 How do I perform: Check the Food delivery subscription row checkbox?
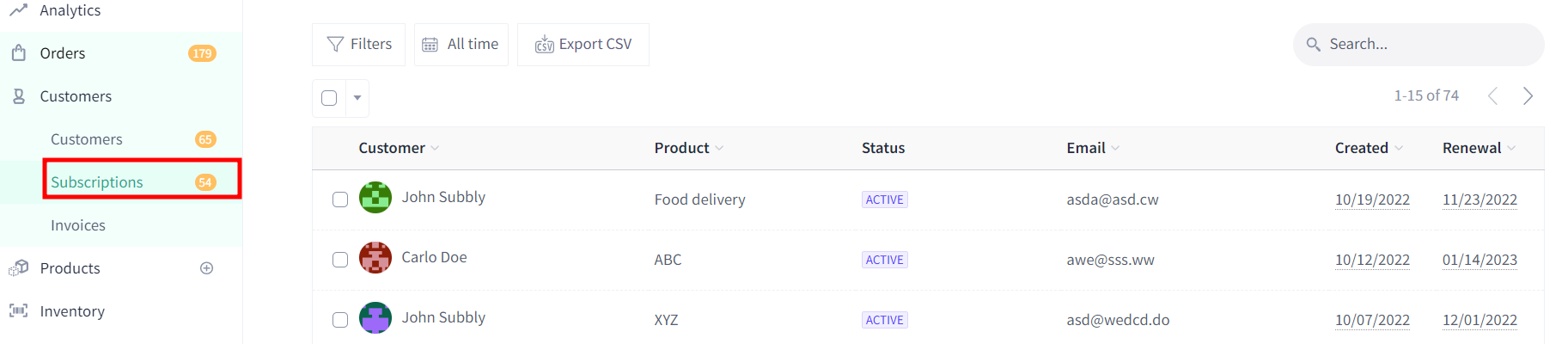pyautogui.click(x=340, y=200)
